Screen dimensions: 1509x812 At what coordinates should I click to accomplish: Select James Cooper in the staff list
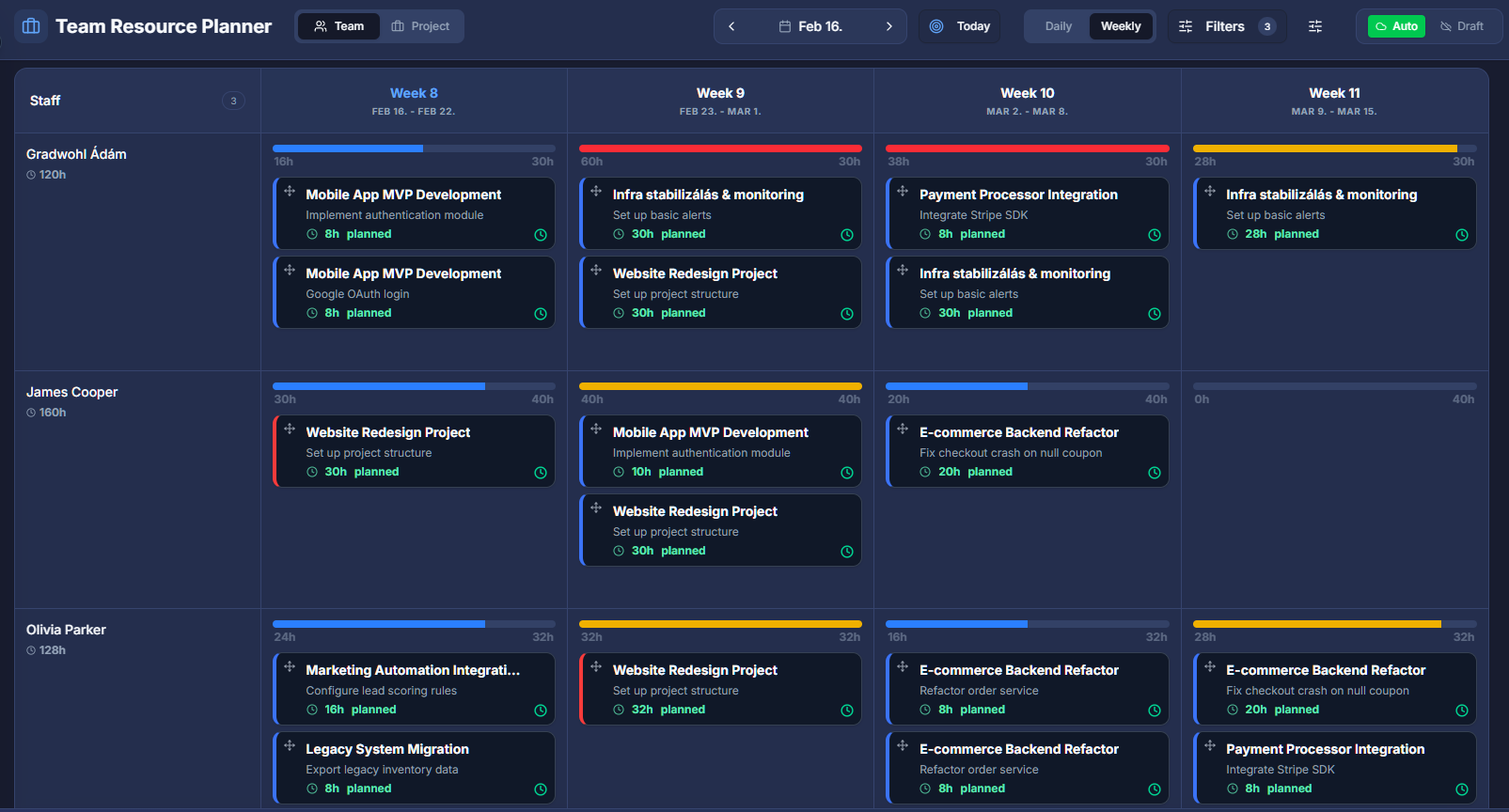point(72,392)
